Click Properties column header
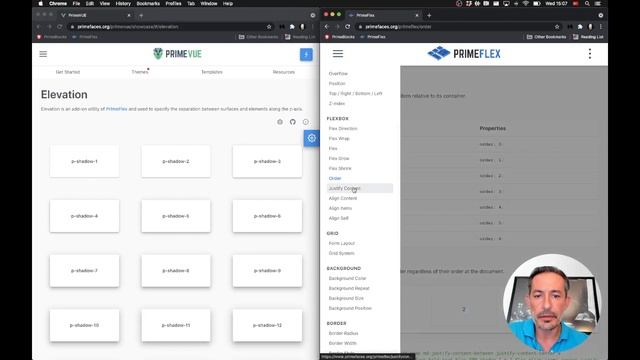This screenshot has width=640, height=360. [x=492, y=128]
